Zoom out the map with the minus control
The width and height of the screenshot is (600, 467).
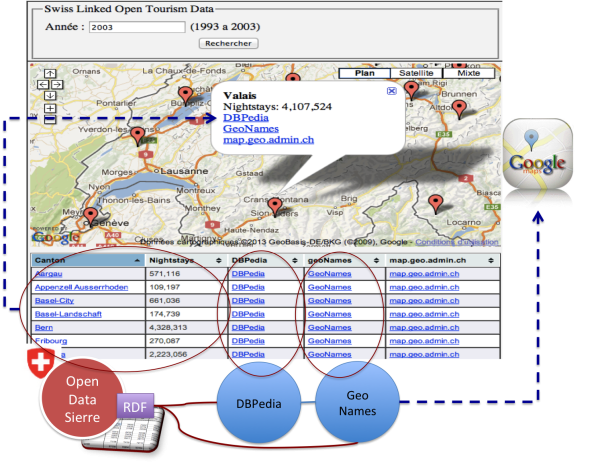point(50,119)
